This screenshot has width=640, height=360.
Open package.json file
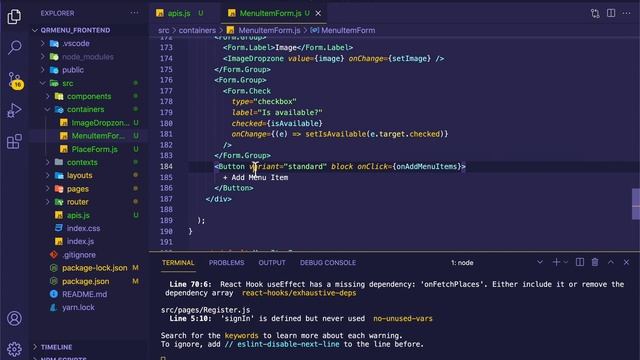[x=85, y=281]
